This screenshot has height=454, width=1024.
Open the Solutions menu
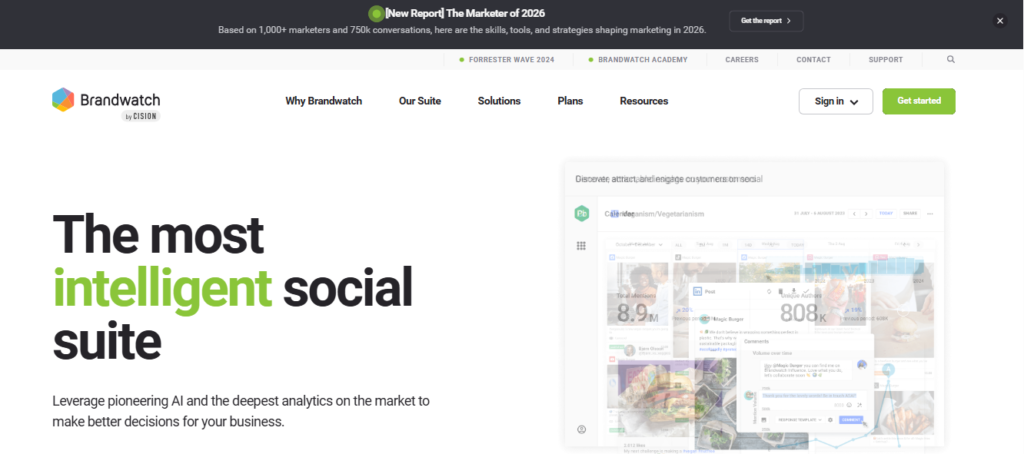[499, 101]
